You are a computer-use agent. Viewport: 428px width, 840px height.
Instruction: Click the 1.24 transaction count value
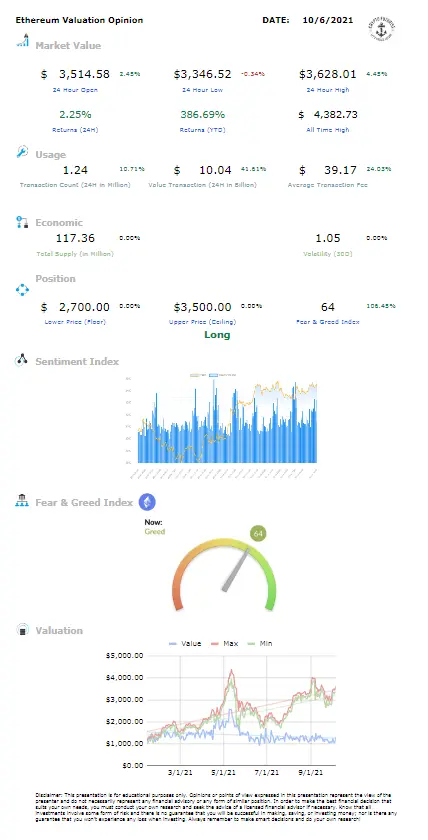coord(75,170)
